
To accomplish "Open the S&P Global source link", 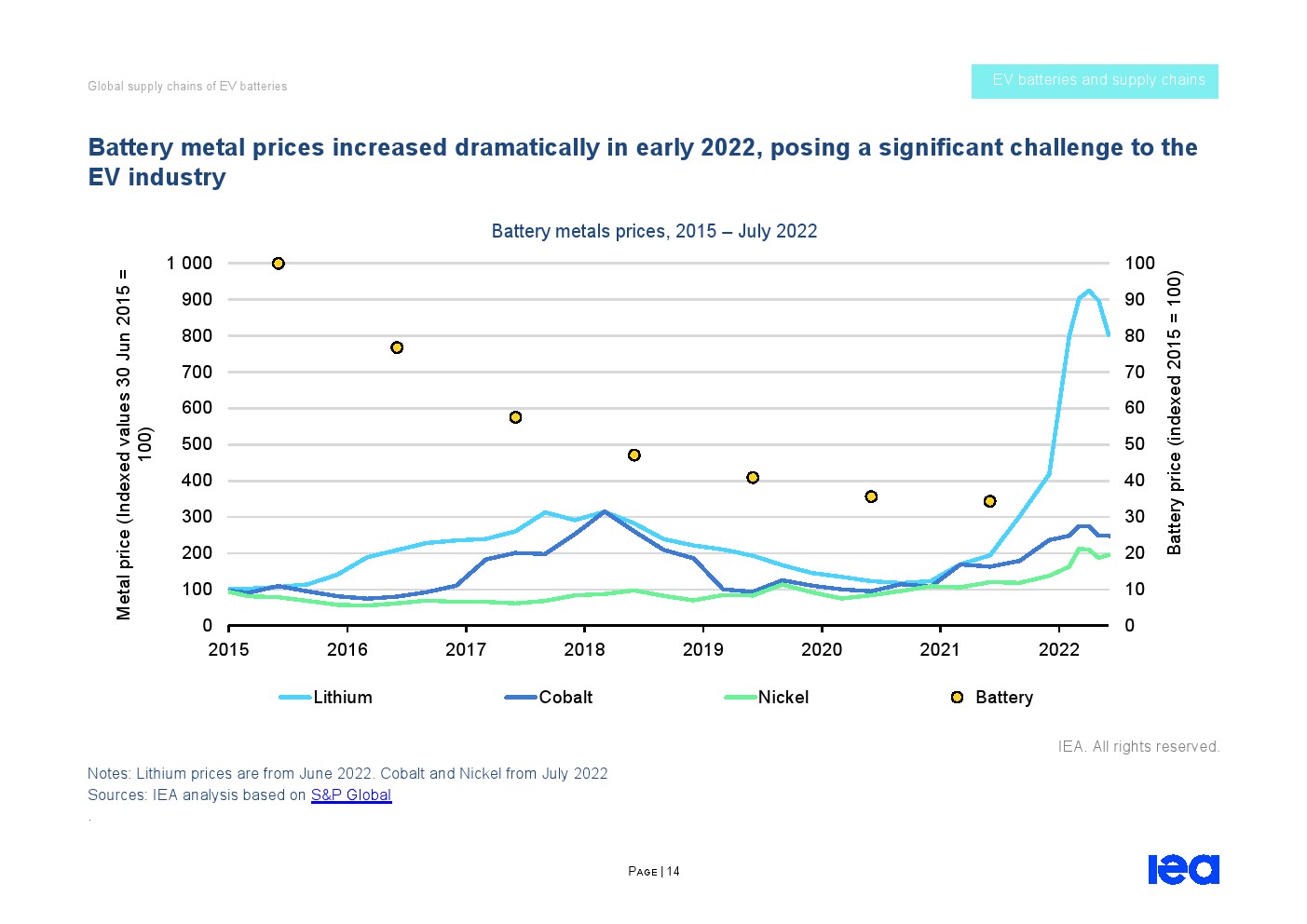I will pyautogui.click(x=351, y=795).
